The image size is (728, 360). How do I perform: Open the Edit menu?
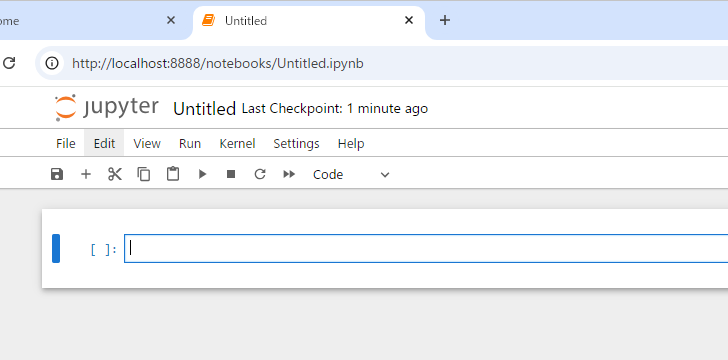(x=104, y=144)
